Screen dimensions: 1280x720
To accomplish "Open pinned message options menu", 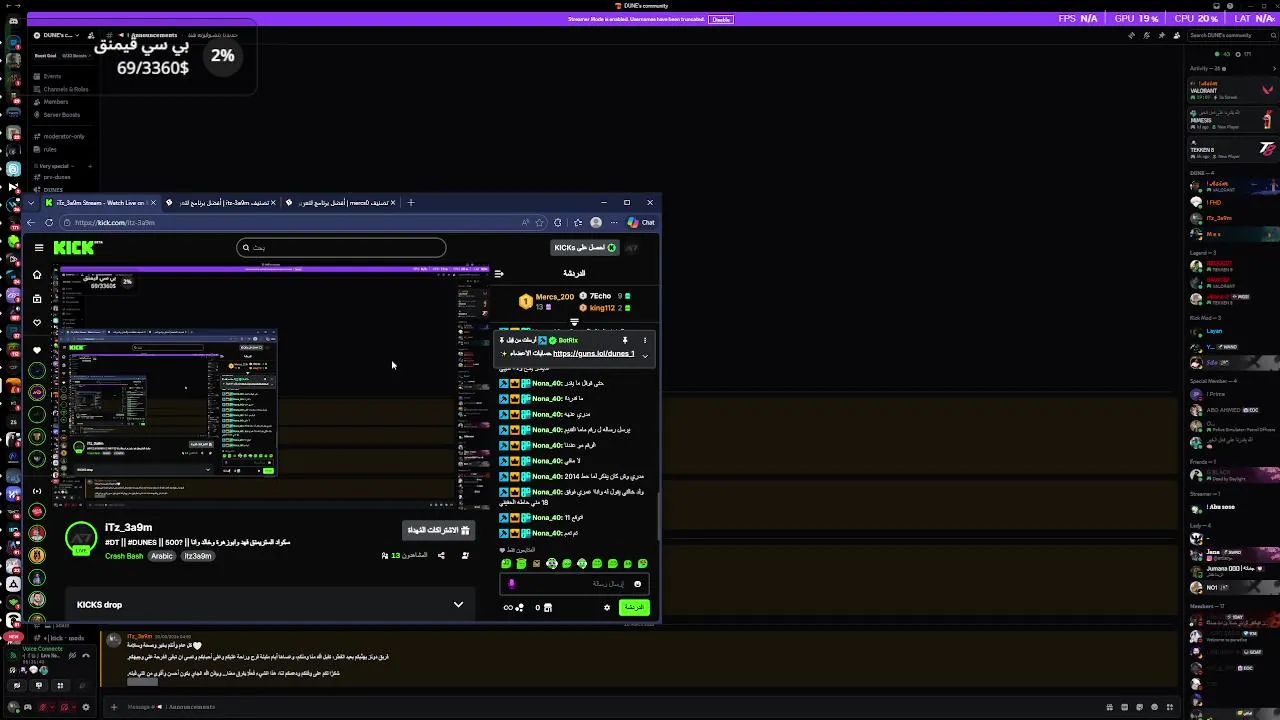I will (x=644, y=340).
